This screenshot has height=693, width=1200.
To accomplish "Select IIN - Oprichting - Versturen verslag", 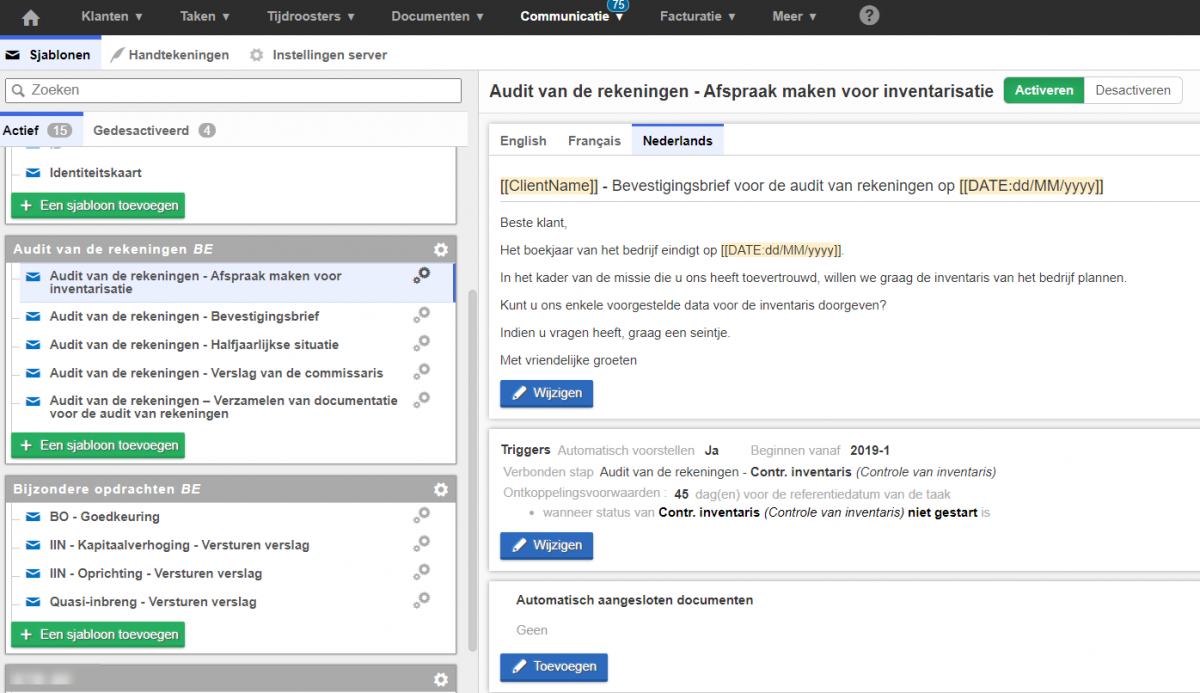I will [x=156, y=574].
